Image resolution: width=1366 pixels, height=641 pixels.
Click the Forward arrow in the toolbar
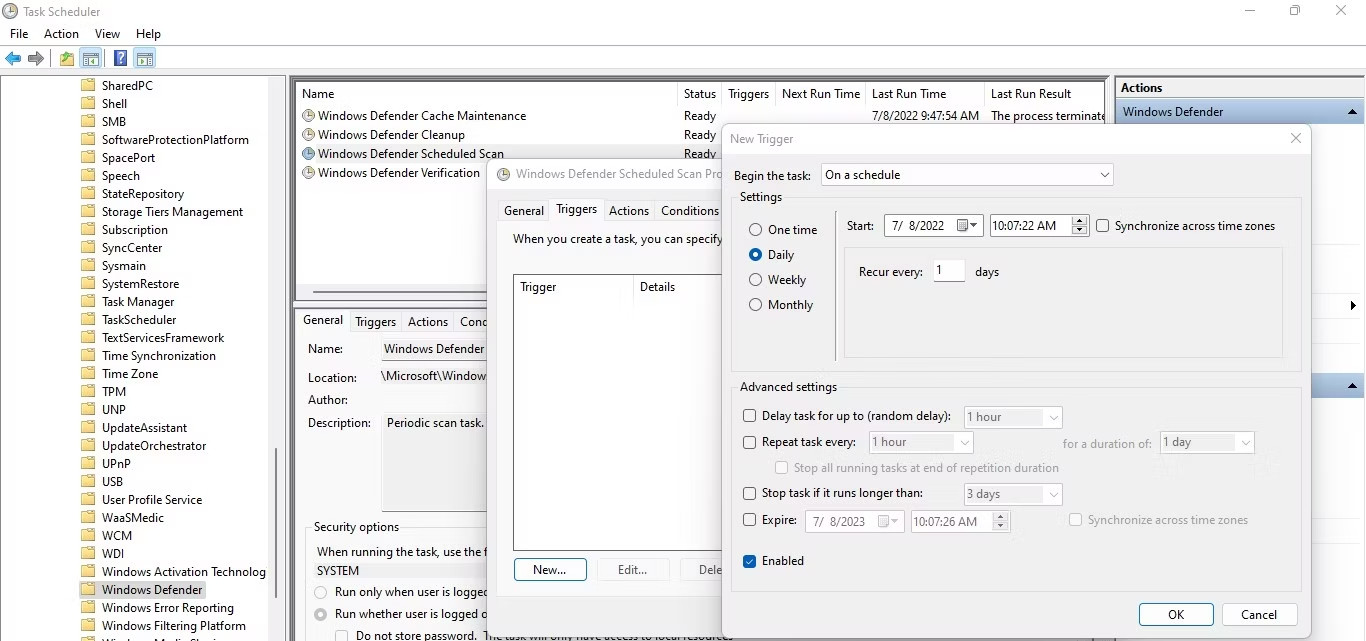(x=36, y=59)
